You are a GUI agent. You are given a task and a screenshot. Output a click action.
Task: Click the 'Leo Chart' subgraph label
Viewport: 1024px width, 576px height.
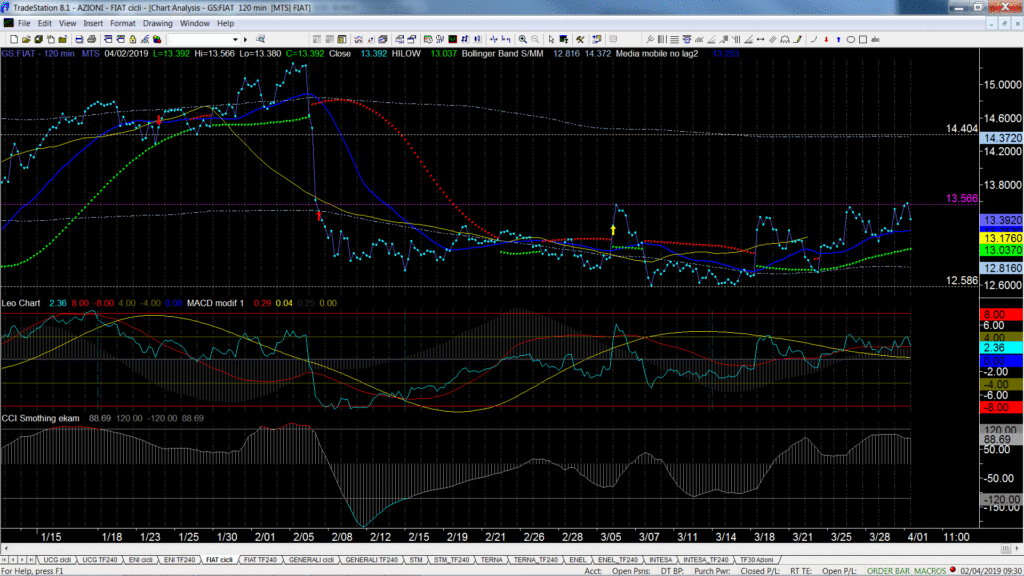pyautogui.click(x=21, y=303)
